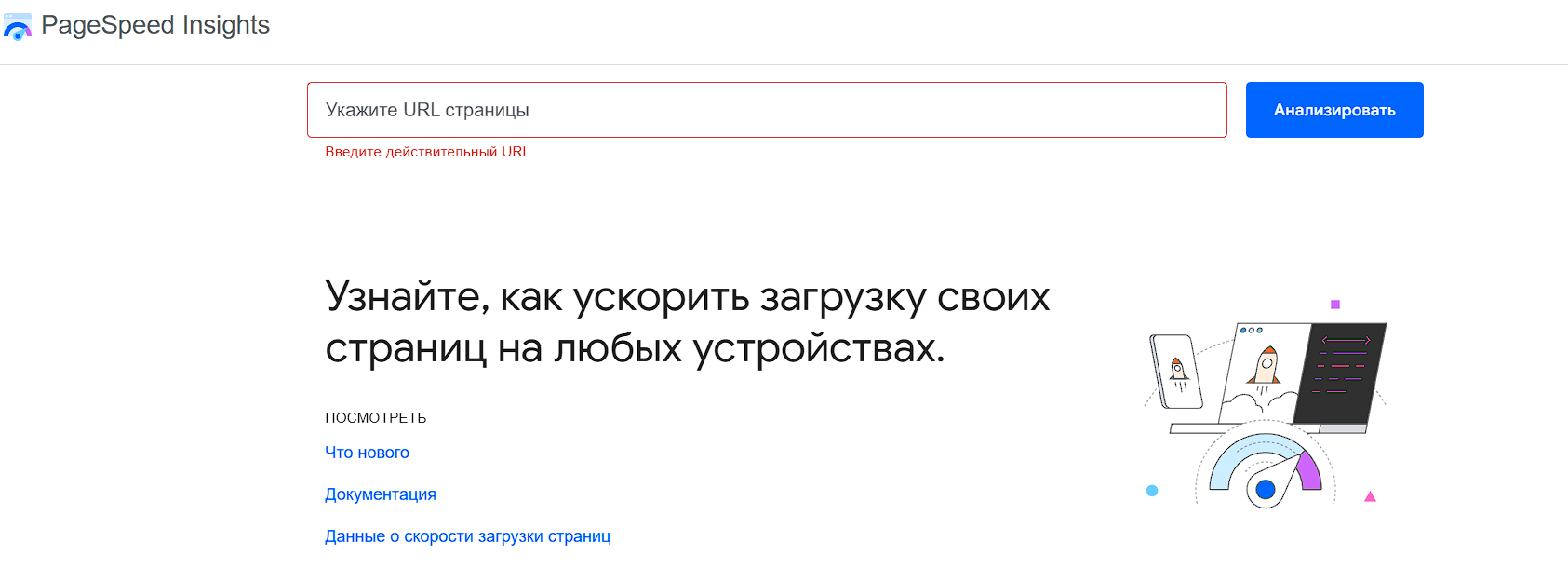Open the PageSpeed Insights title link

click(155, 25)
